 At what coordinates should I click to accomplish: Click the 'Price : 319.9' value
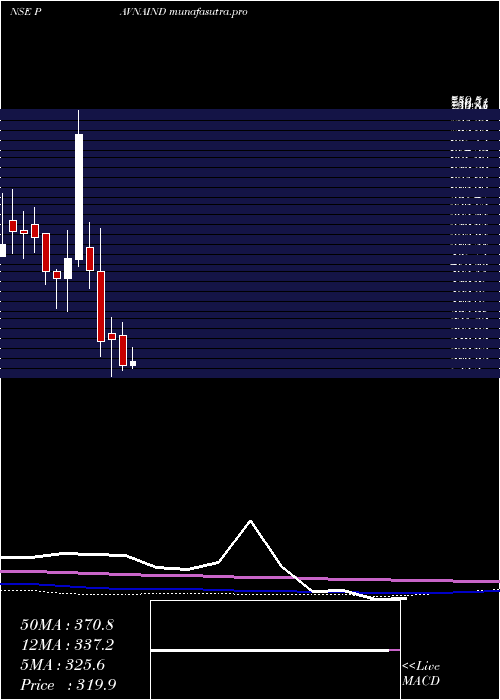click(x=68, y=685)
